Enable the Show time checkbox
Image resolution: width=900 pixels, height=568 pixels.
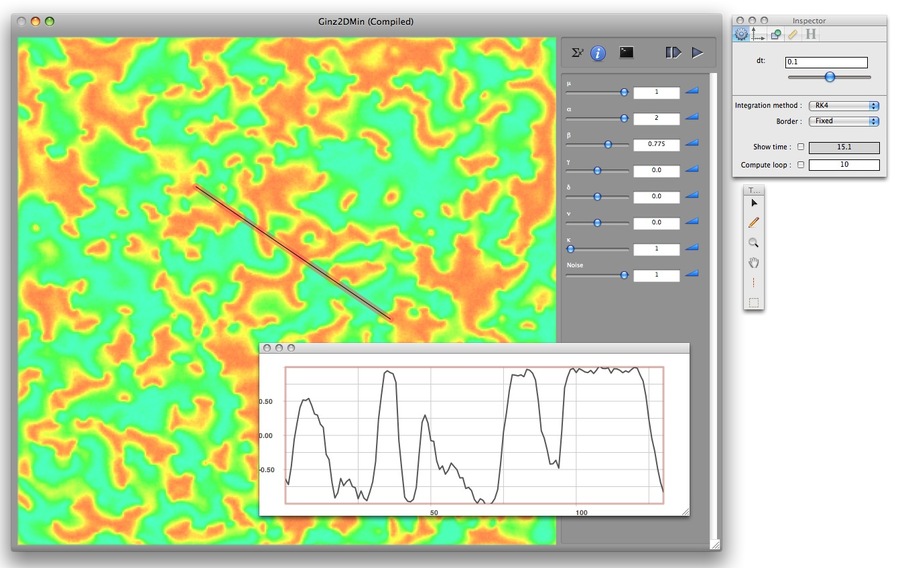(x=801, y=147)
